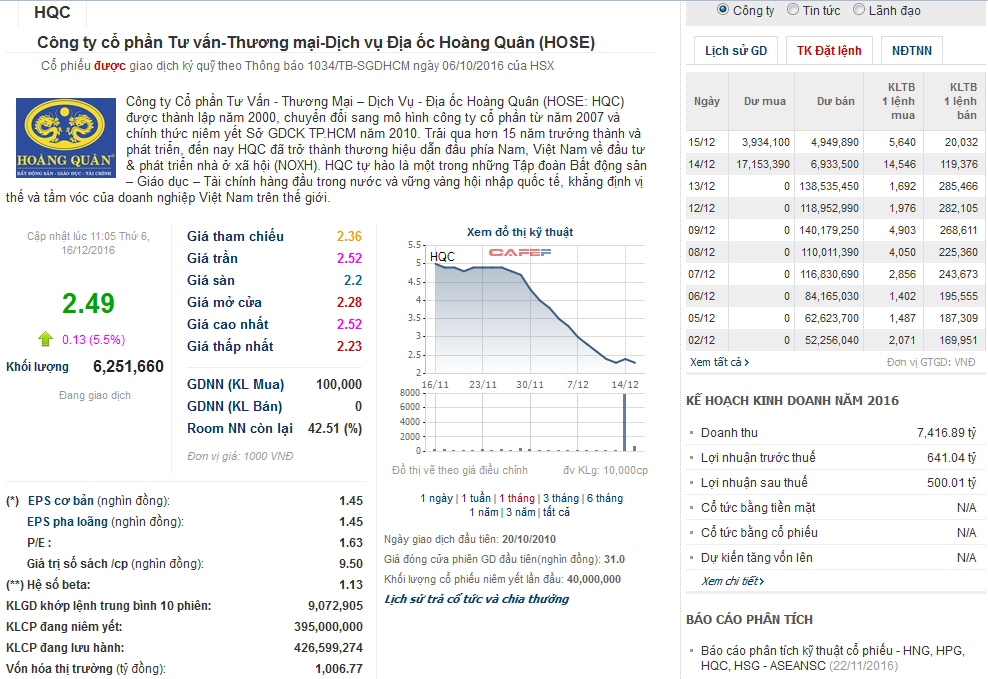Click the 09/12 date row cell
Screen dimensions: 988x679
click(701, 231)
